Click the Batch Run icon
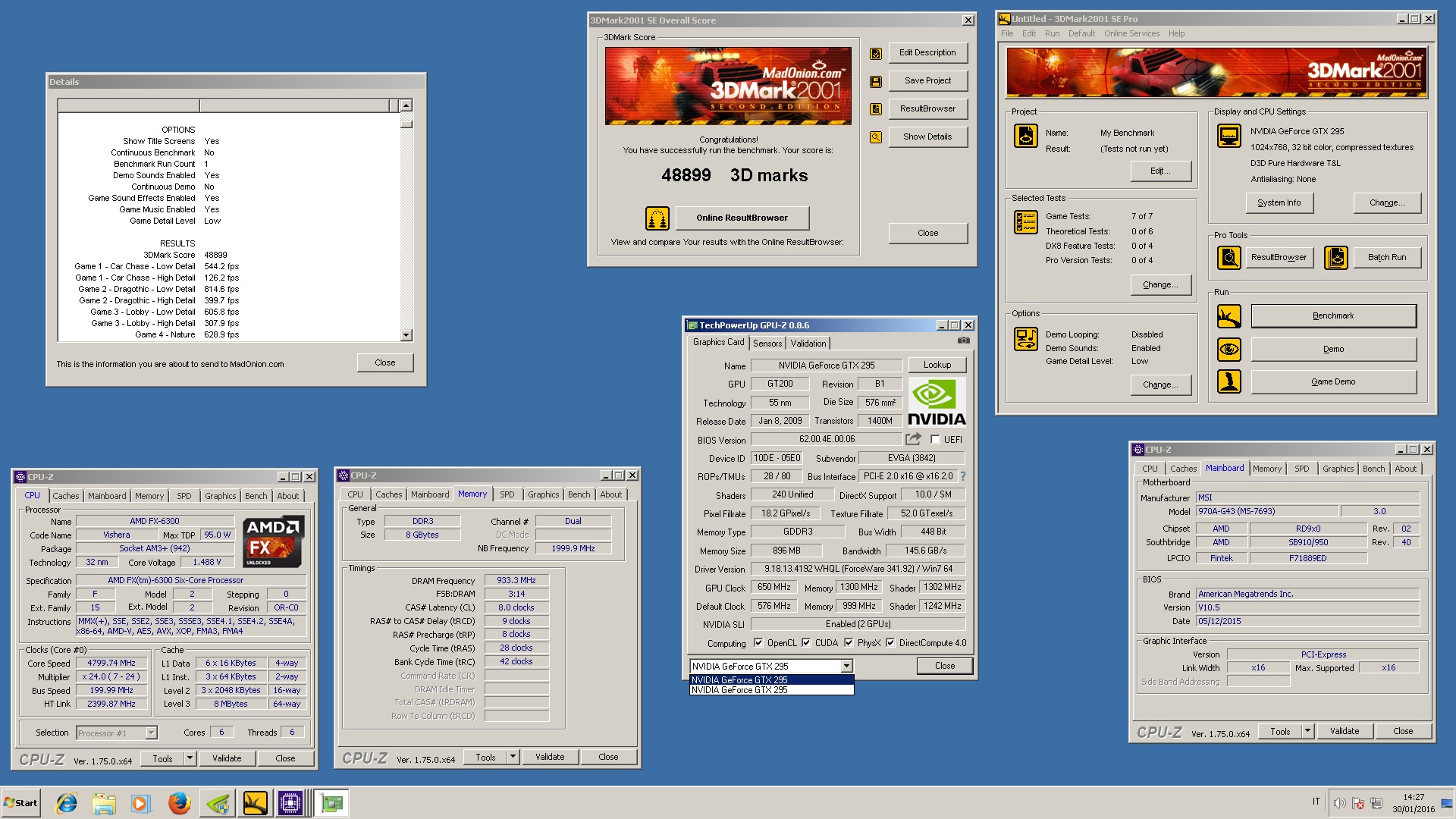The width and height of the screenshot is (1456, 819). pos(1336,258)
